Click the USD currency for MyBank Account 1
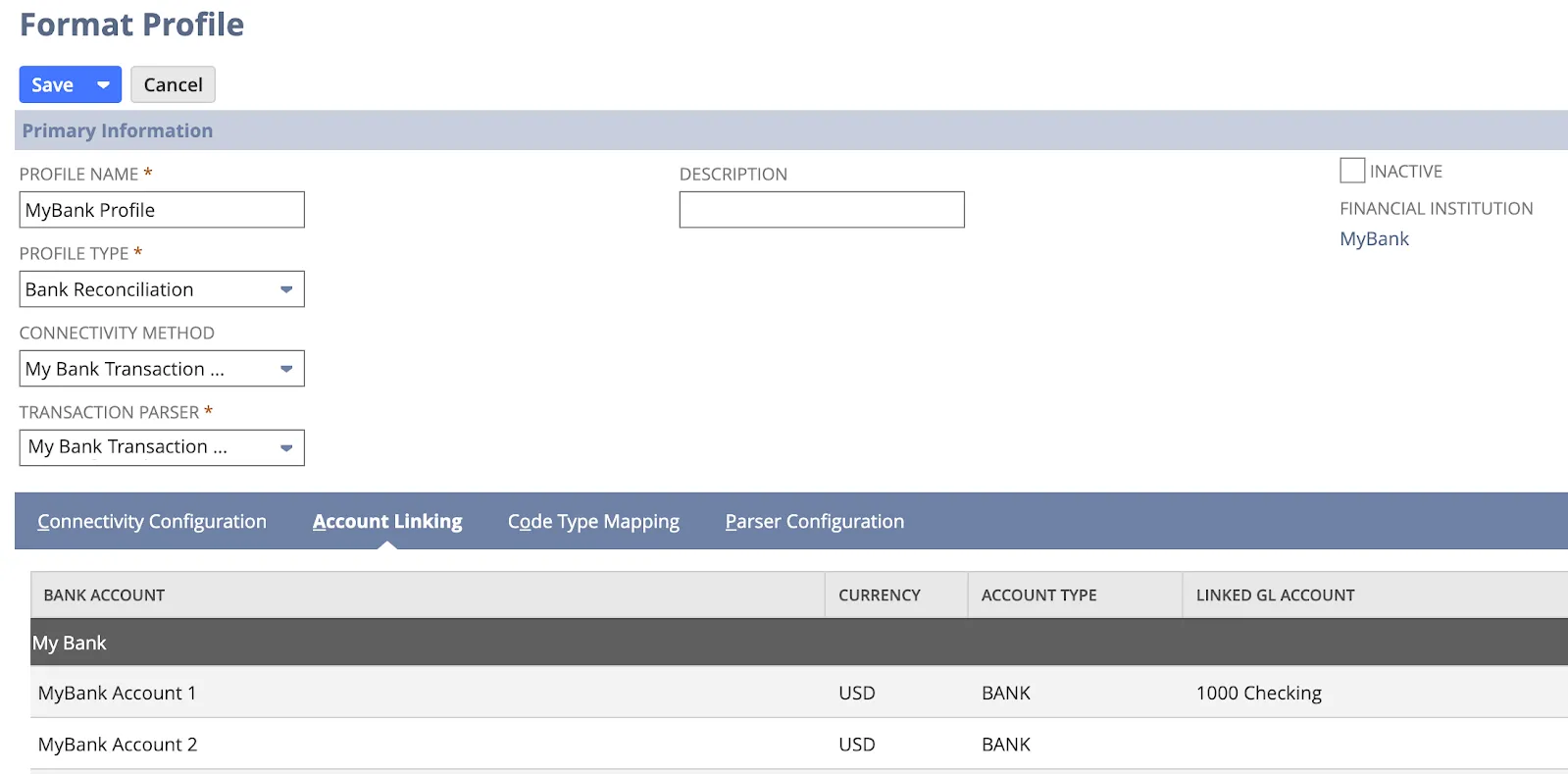Screen dimensions: 1568x774 (857, 694)
